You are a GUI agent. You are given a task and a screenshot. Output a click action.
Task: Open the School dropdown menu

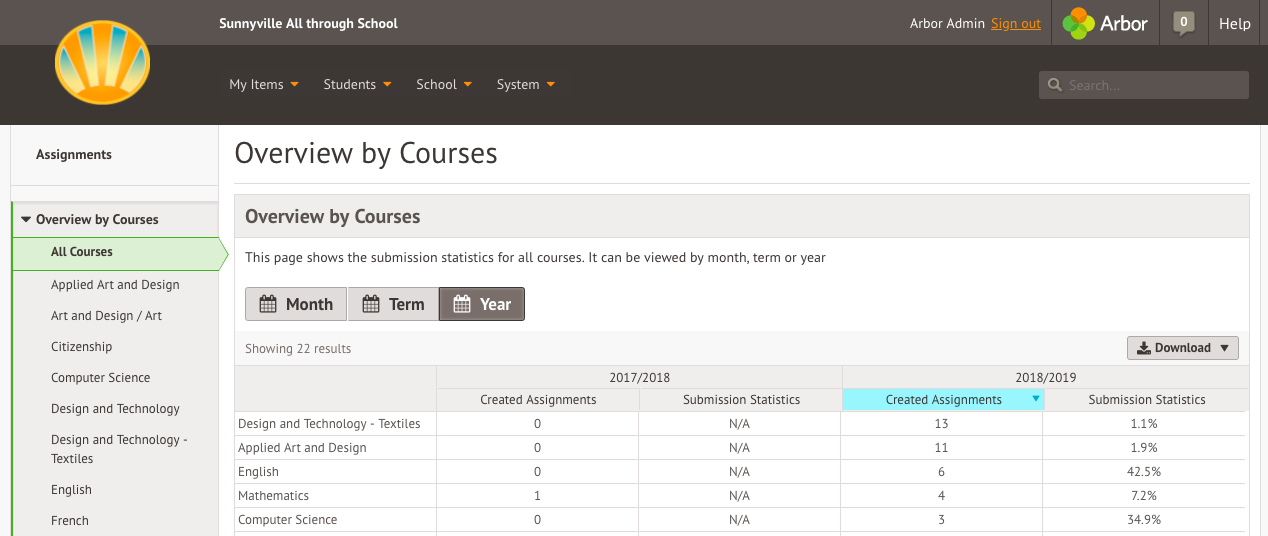(x=444, y=85)
